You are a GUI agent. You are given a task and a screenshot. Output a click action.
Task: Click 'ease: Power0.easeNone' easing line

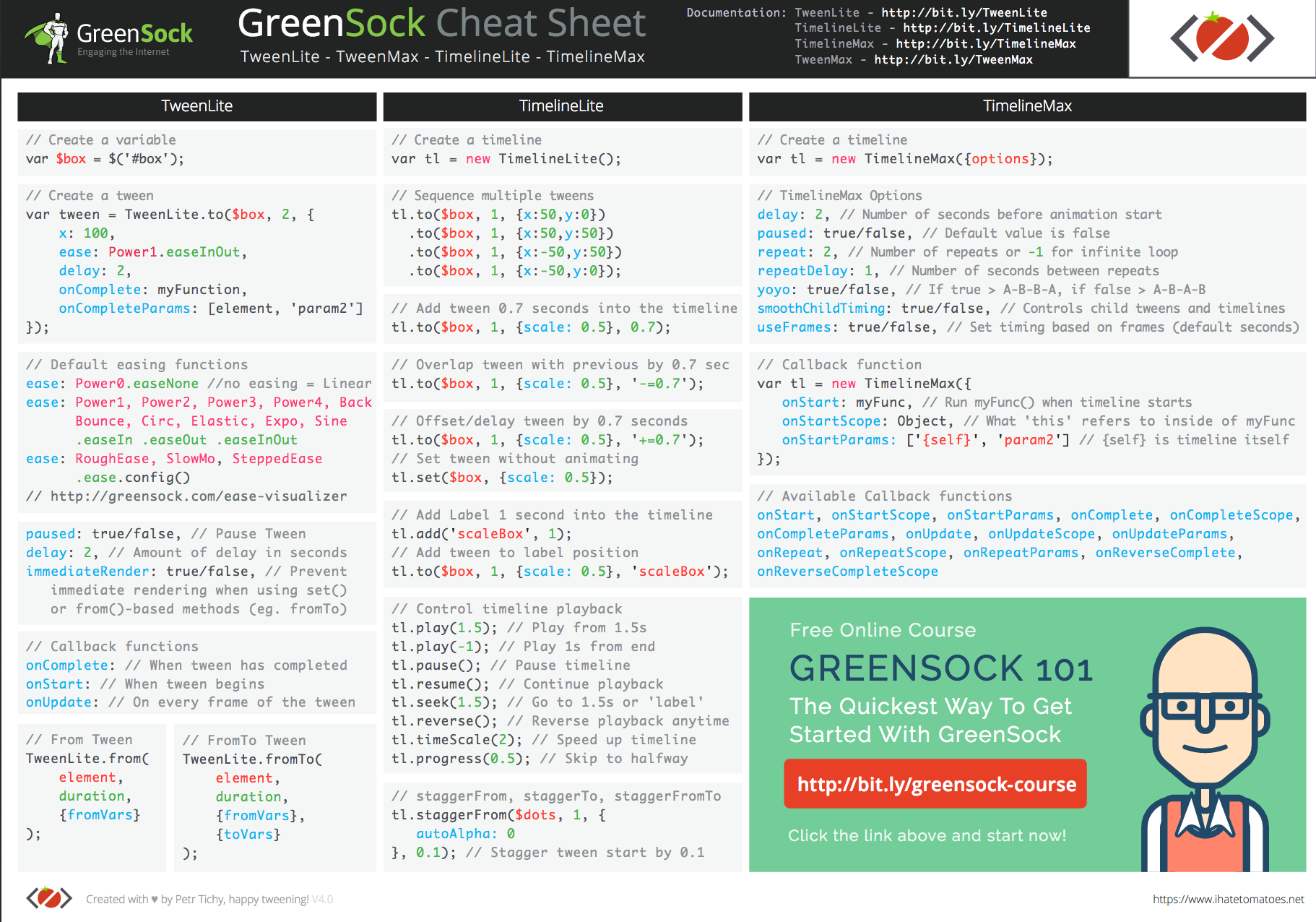tap(112, 384)
